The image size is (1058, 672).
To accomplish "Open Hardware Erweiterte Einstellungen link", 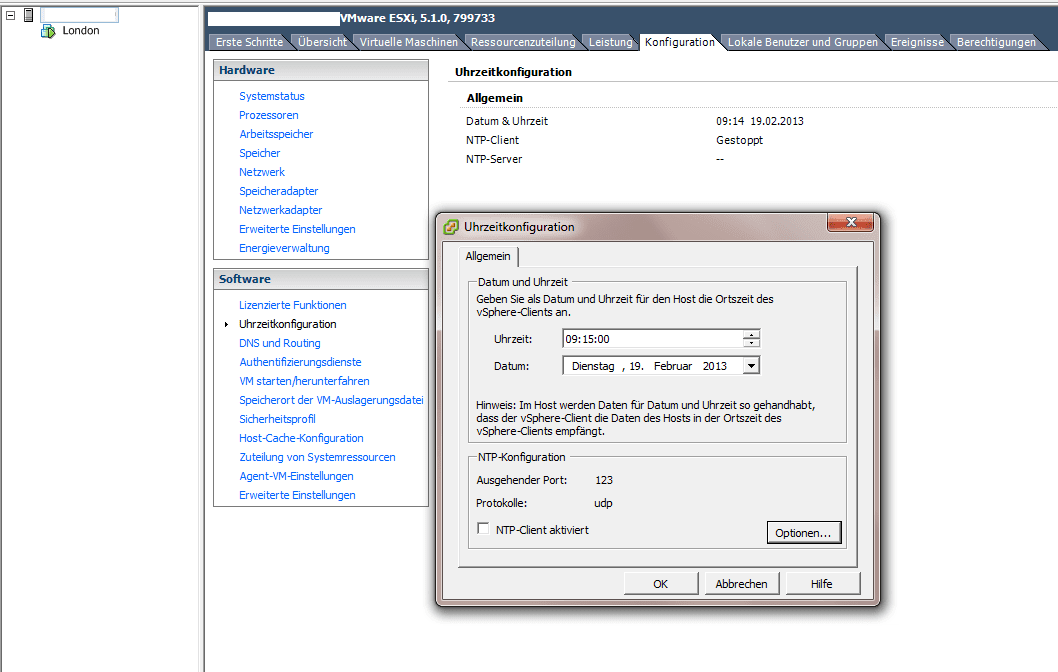I will 297,229.
